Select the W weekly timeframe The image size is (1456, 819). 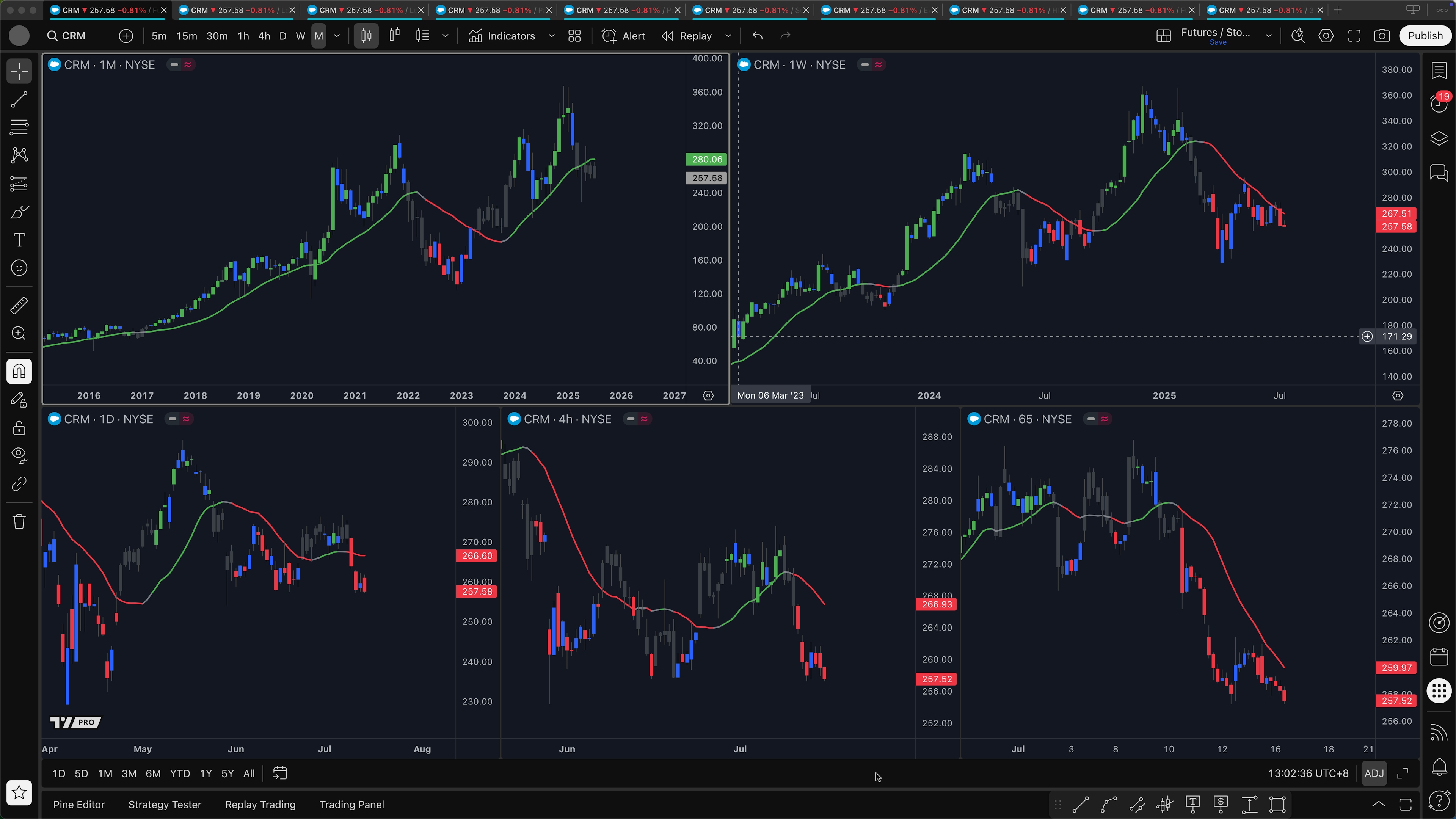[301, 36]
